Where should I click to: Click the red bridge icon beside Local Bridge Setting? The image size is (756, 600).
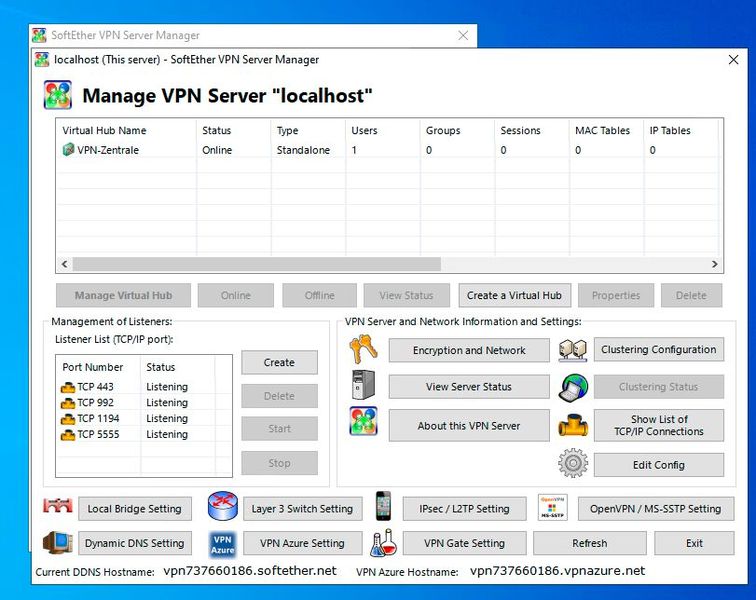(x=58, y=506)
